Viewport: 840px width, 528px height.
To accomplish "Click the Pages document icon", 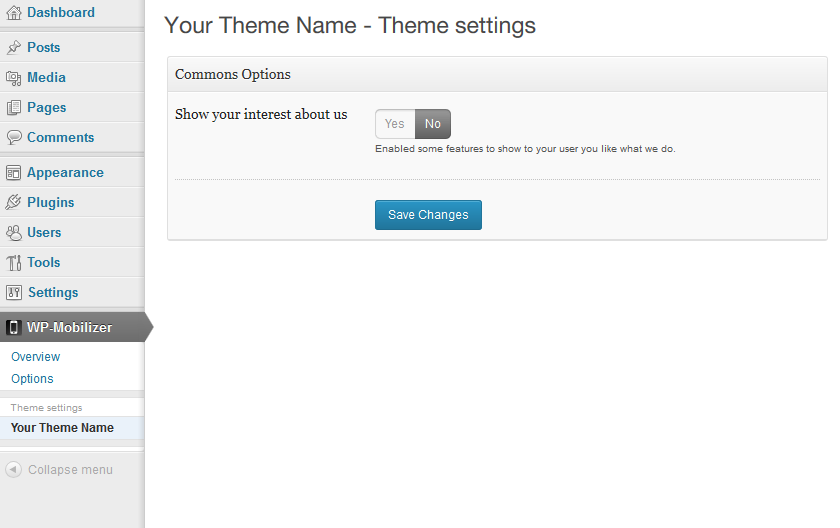I will [13, 107].
